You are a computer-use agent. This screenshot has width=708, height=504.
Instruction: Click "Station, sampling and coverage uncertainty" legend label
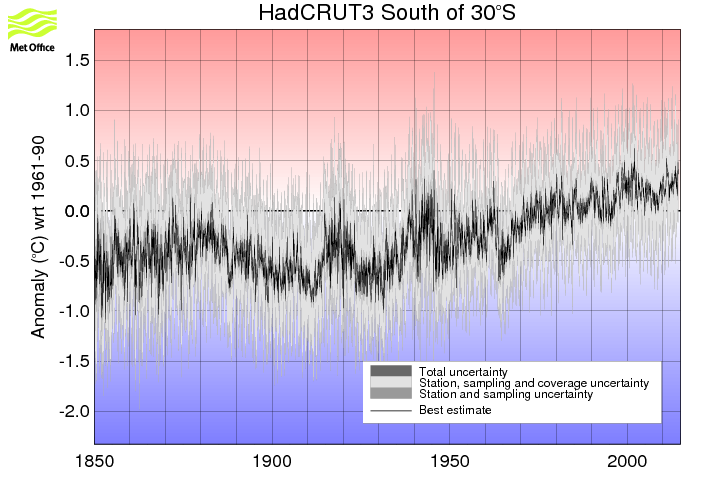pyautogui.click(x=534, y=383)
